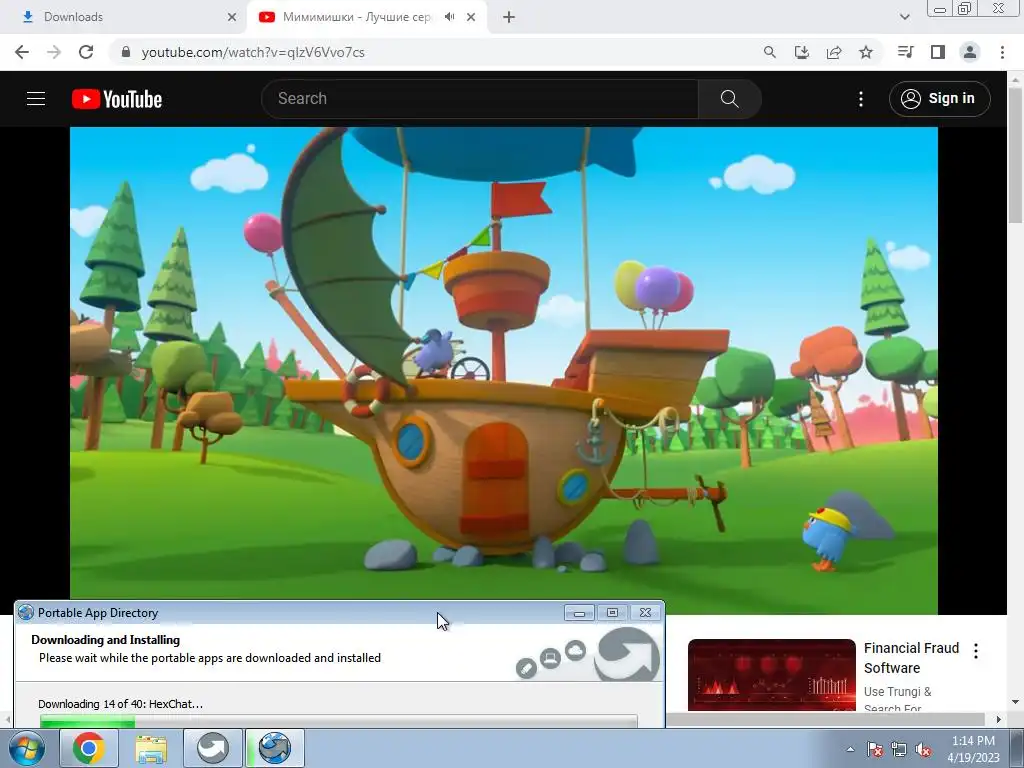Click Chrome in the taskbar

click(x=89, y=748)
